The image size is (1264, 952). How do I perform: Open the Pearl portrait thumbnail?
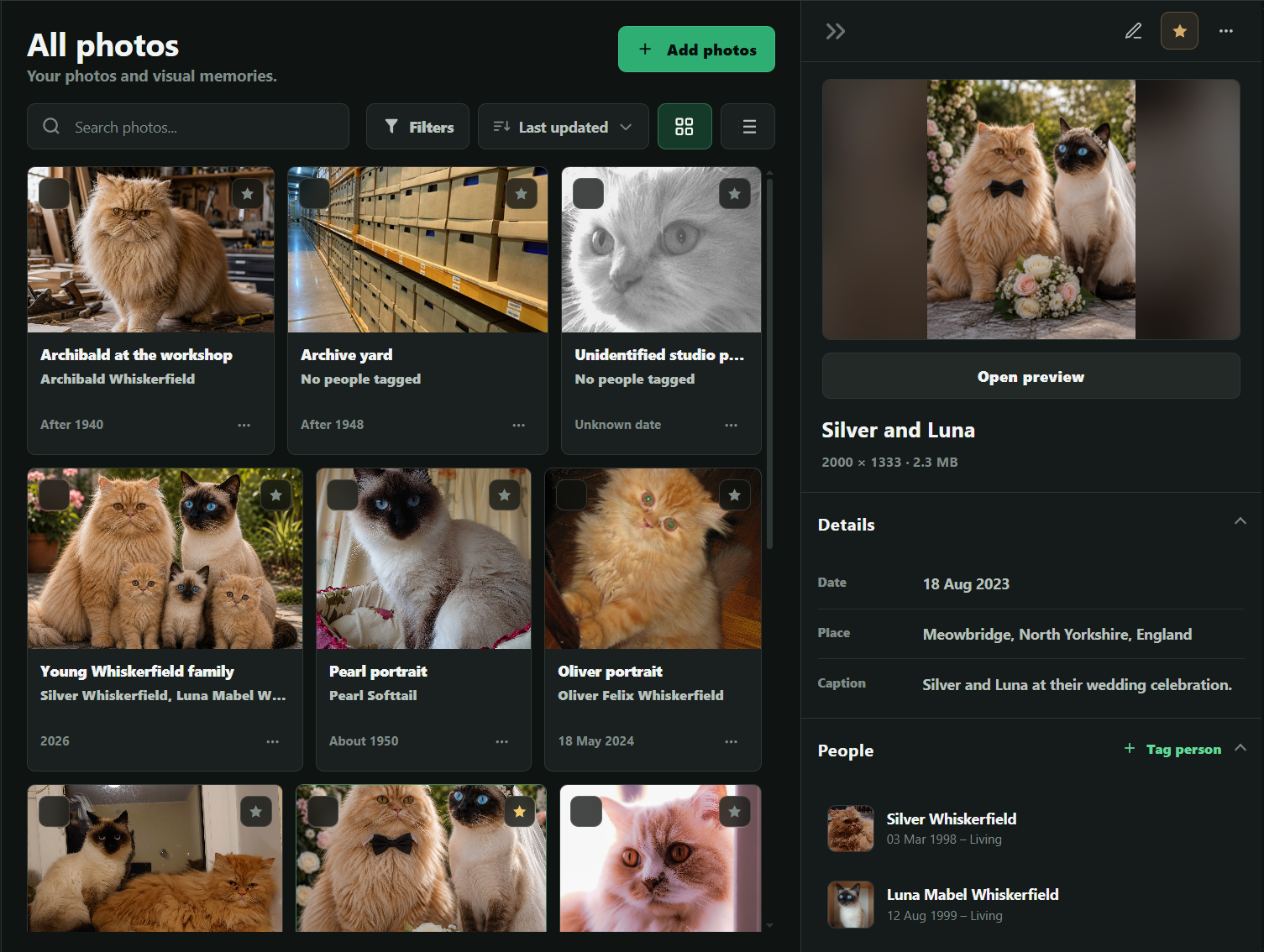coord(424,559)
